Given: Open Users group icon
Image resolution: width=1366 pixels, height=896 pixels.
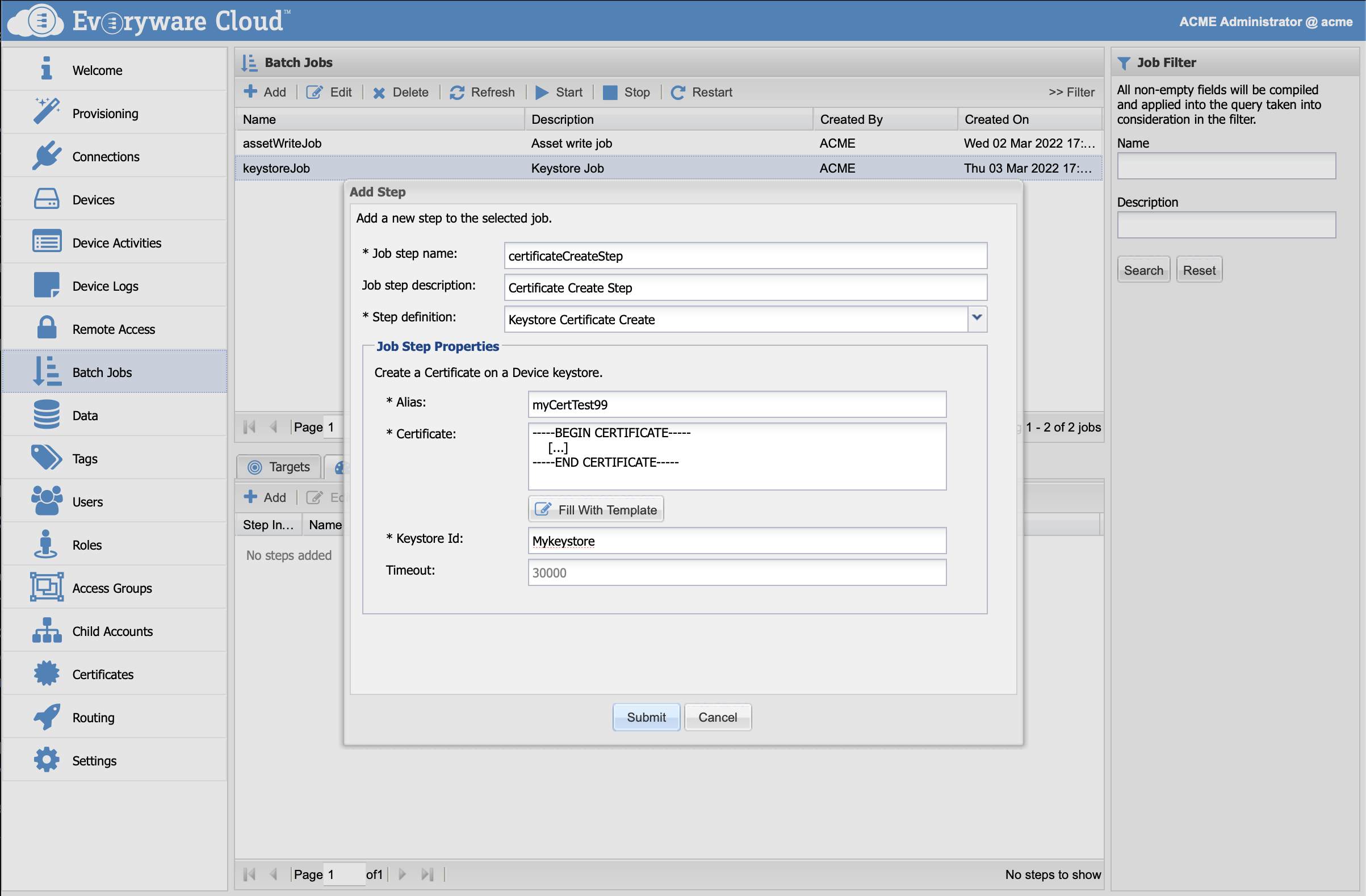Looking at the screenshot, I should pos(47,500).
